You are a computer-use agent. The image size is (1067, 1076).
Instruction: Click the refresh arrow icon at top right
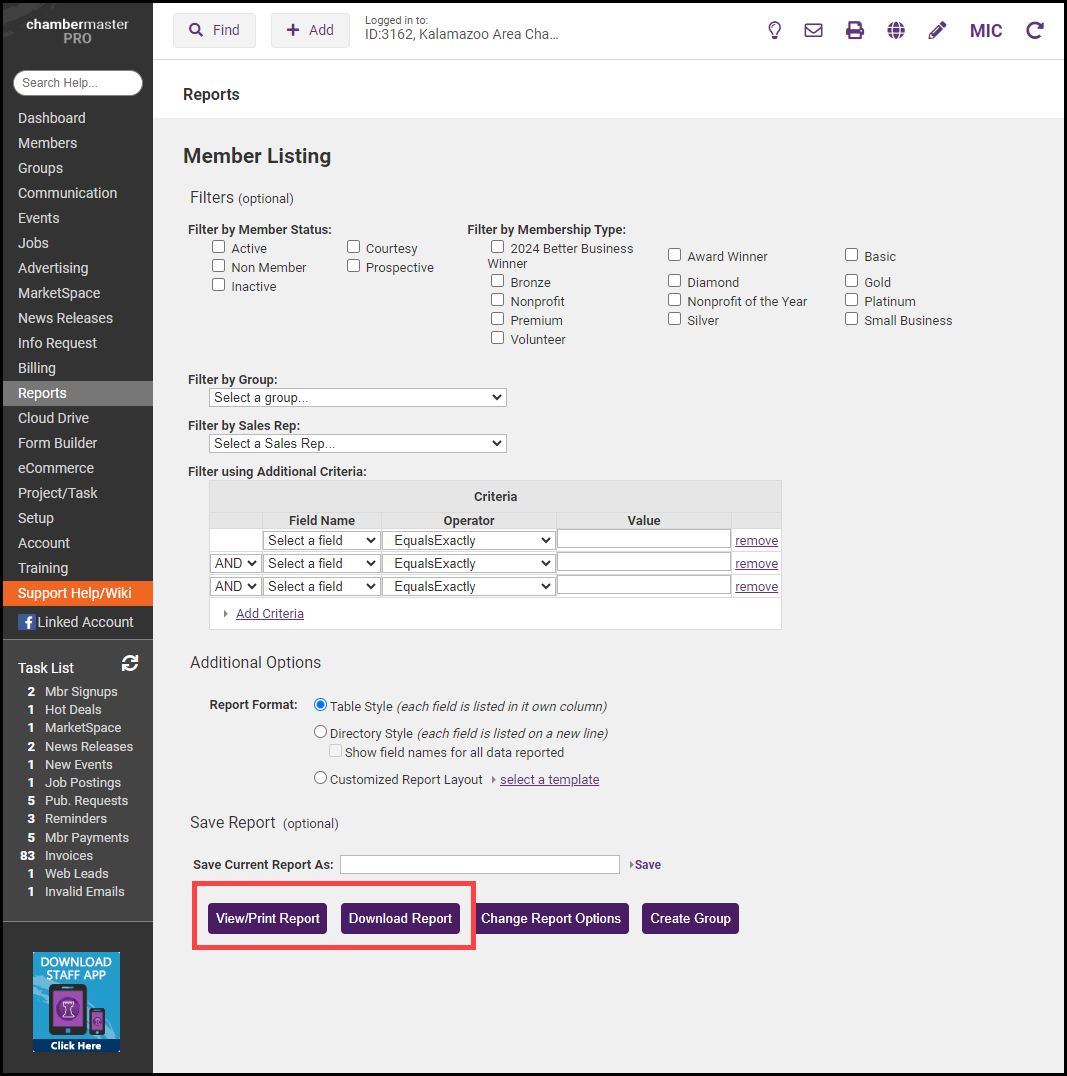pos(1035,30)
